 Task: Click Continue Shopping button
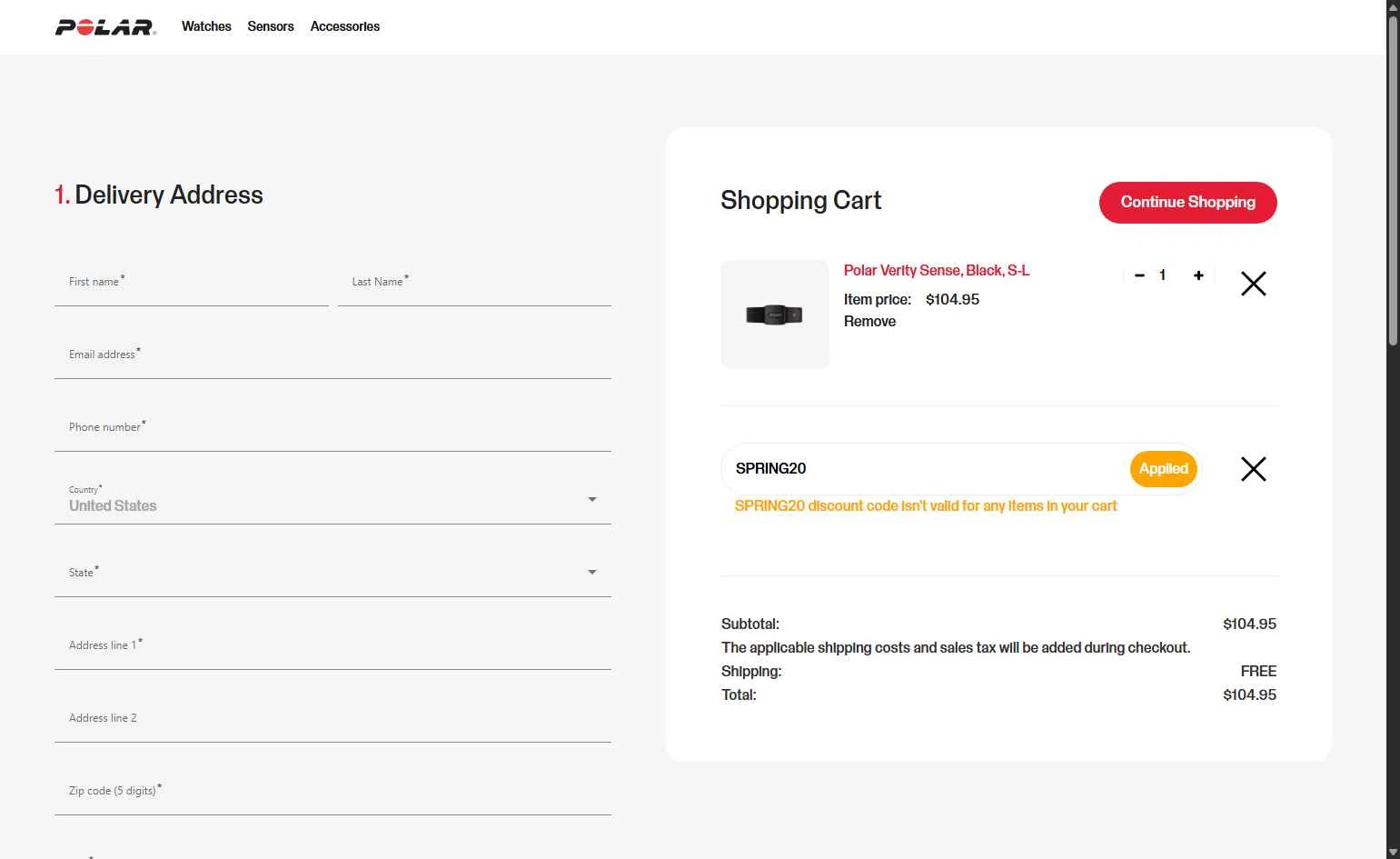click(x=1188, y=203)
